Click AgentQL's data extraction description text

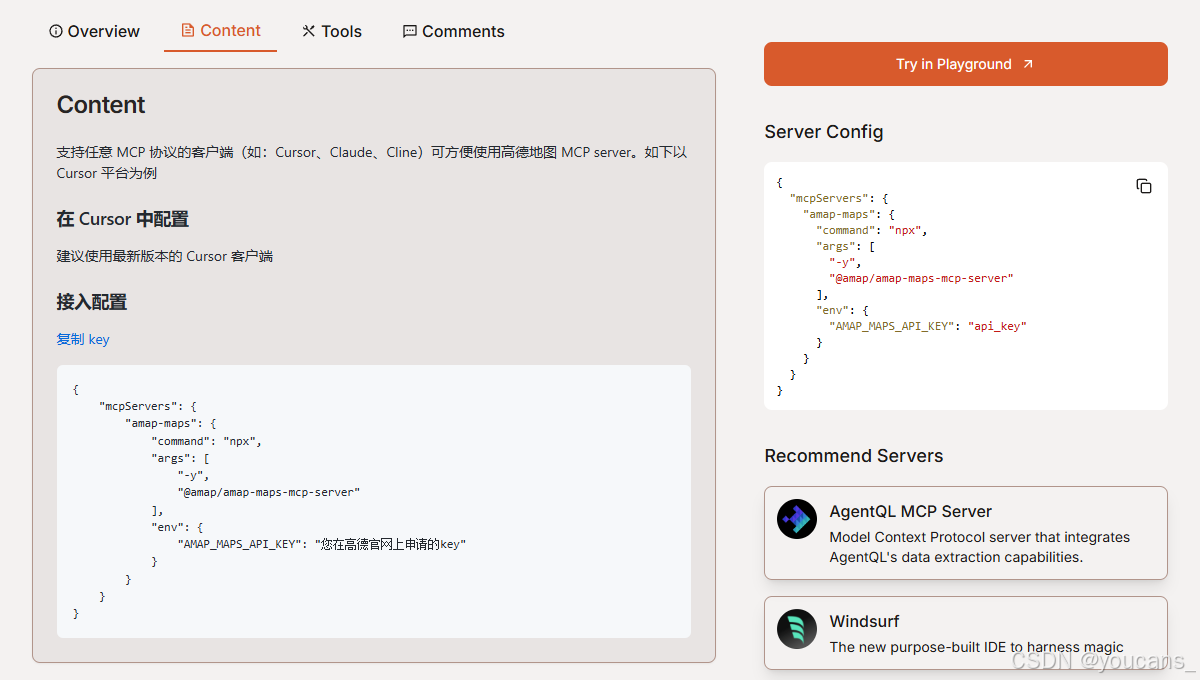(x=980, y=547)
